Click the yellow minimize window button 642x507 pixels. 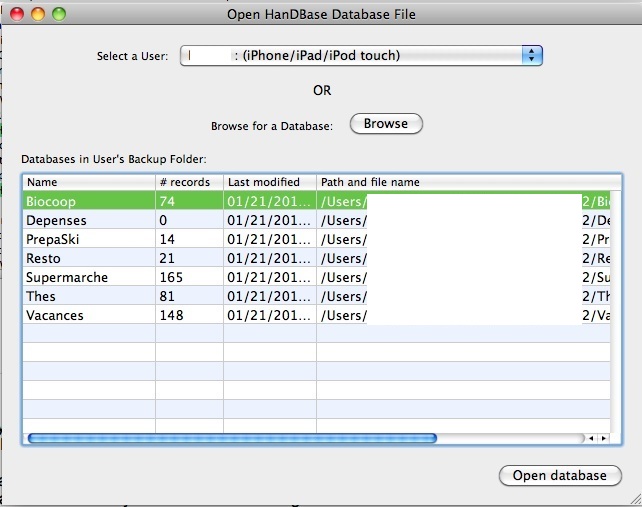(x=38, y=15)
